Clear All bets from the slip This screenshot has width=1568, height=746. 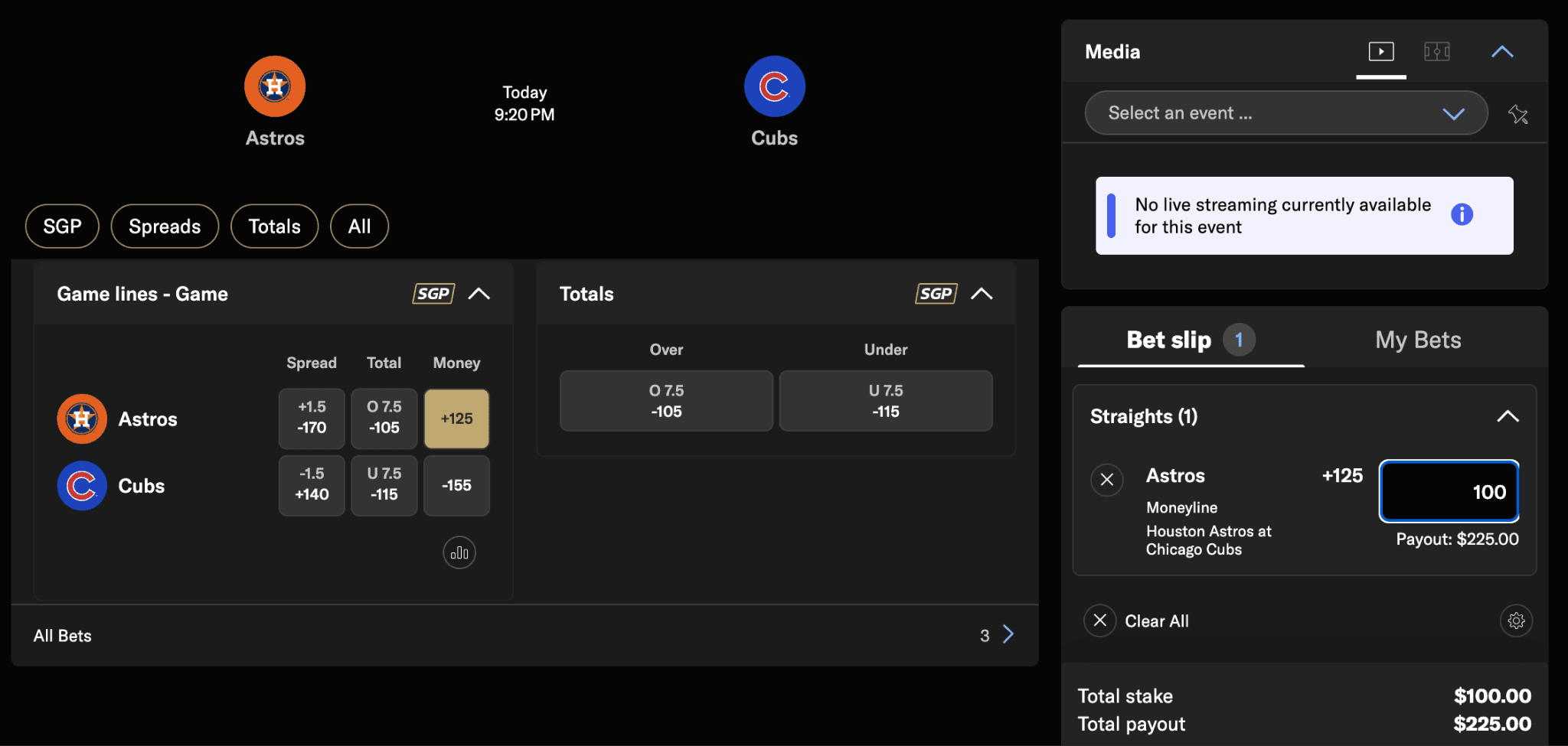tap(1137, 621)
